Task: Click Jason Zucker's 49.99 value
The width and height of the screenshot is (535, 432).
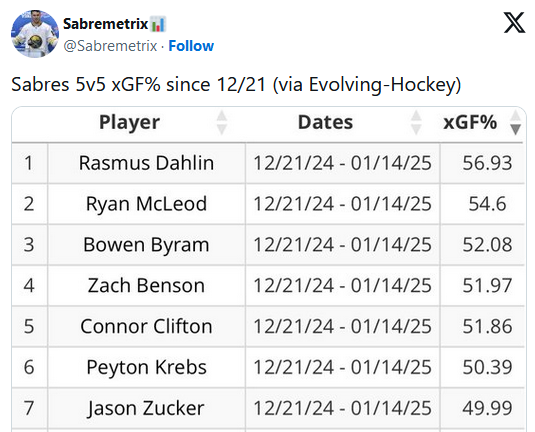Action: (487, 408)
